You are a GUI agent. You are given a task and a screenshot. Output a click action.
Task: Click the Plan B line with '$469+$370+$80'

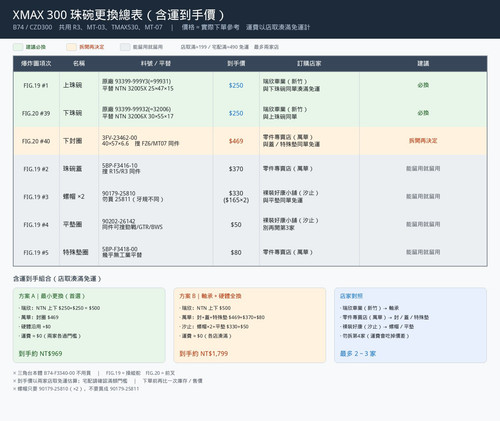[x=222, y=317]
